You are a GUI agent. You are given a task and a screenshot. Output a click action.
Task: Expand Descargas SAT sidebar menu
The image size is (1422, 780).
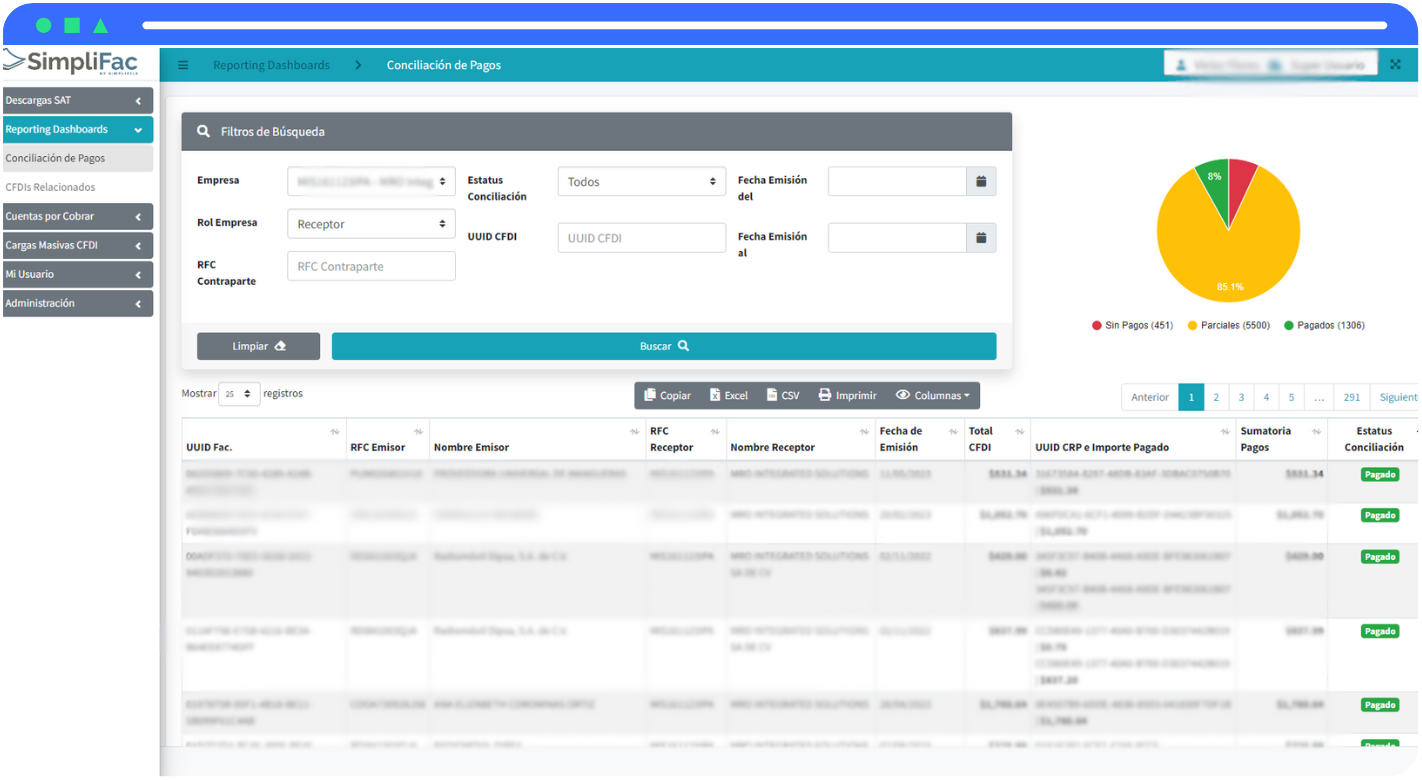[x=77, y=100]
